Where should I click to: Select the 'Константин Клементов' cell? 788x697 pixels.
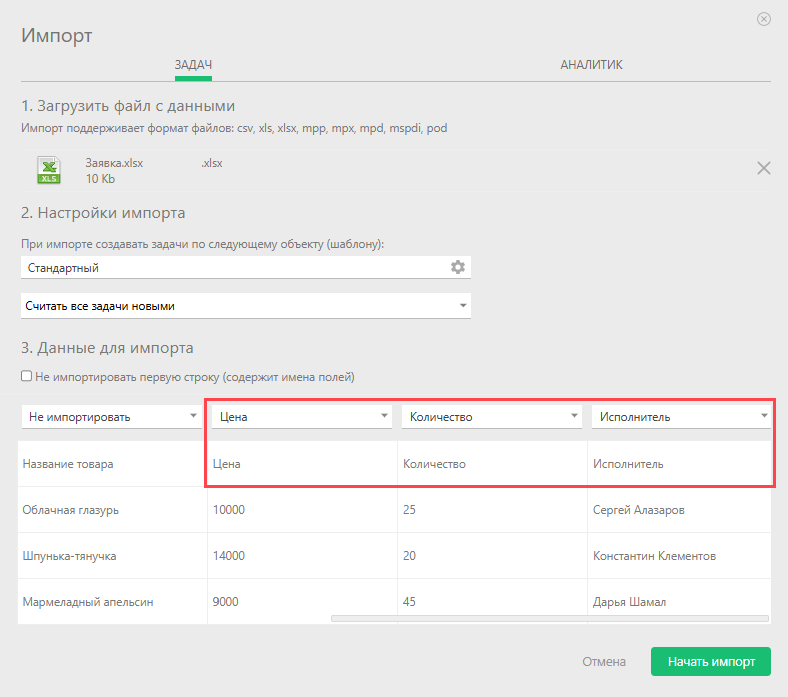coord(679,556)
